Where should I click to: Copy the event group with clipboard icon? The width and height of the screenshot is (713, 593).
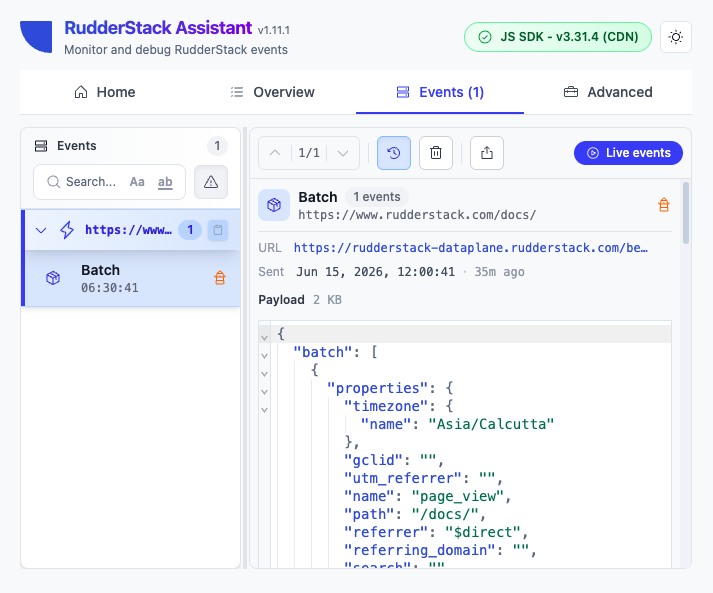point(218,230)
